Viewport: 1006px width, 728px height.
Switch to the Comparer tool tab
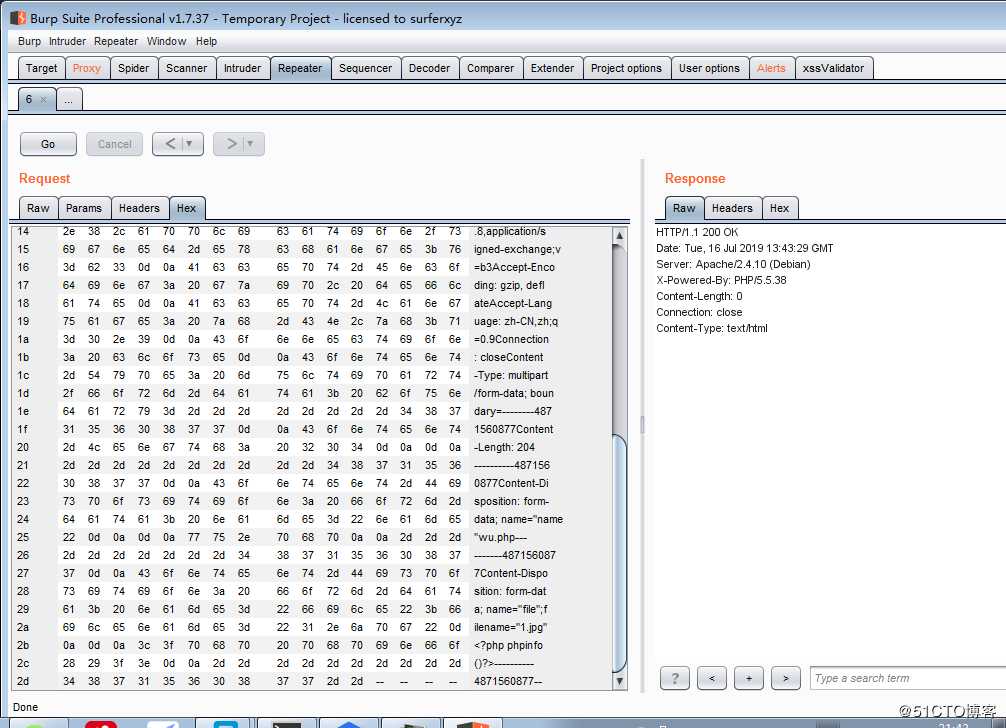pyautogui.click(x=490, y=68)
